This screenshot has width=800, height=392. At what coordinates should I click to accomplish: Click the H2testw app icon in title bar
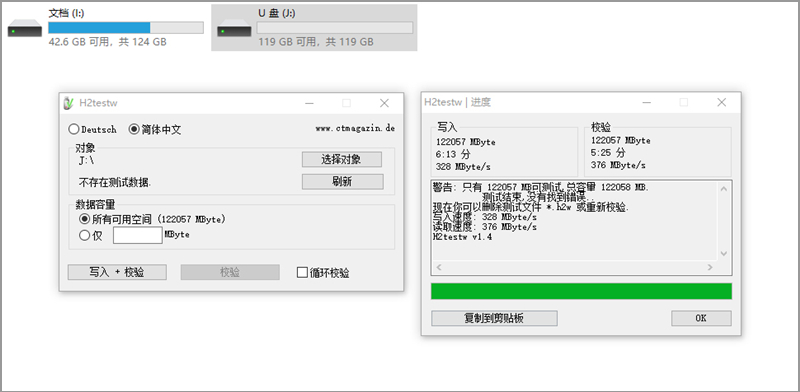[69, 103]
